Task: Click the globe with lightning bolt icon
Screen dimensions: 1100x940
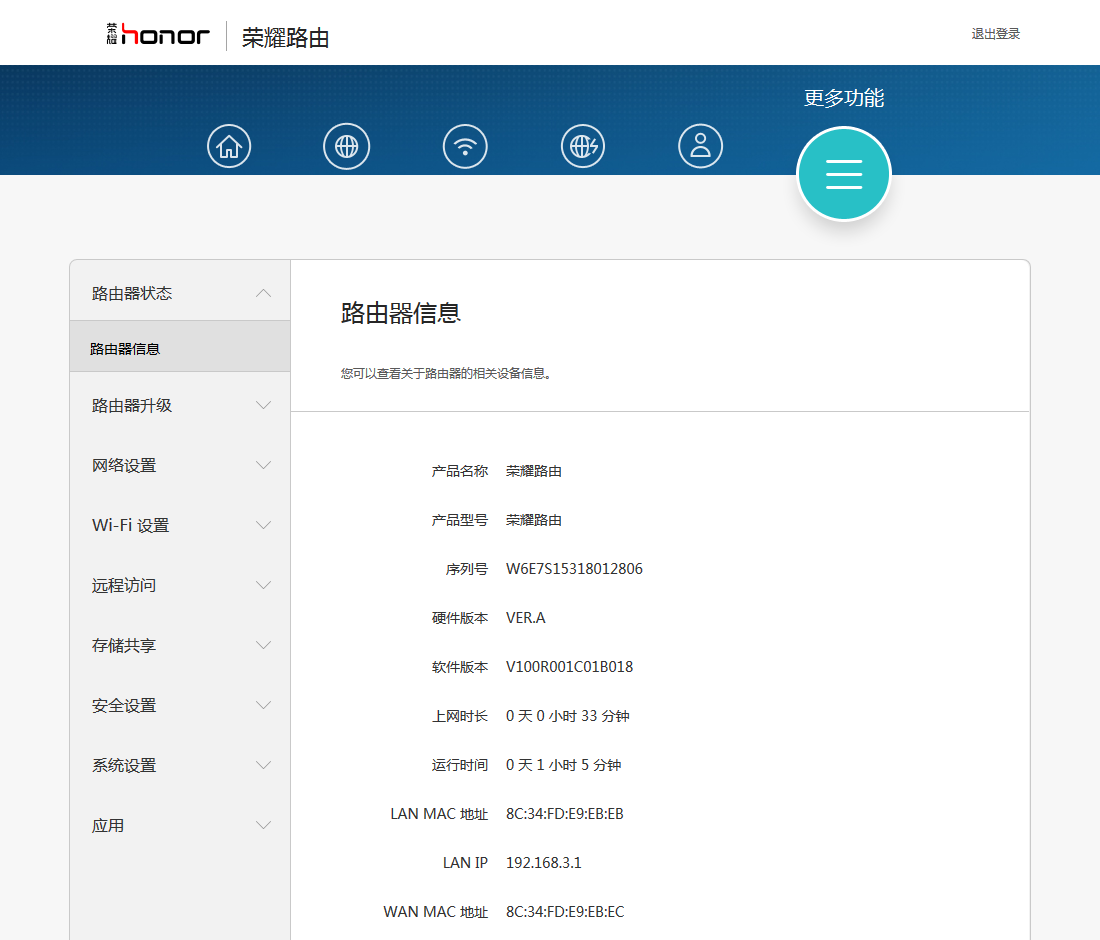Action: tap(583, 147)
